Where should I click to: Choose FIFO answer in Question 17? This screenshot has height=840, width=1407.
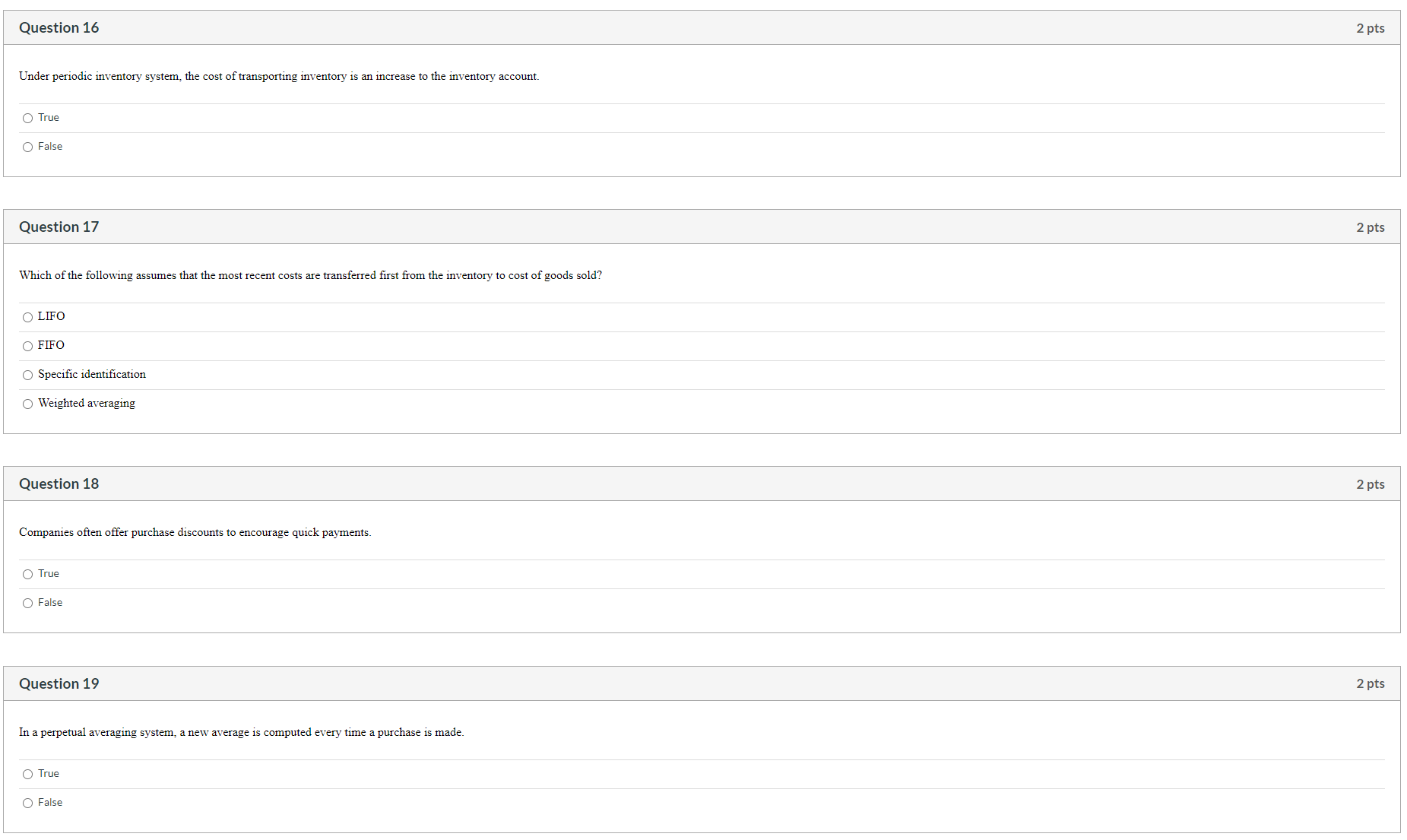click(x=27, y=346)
